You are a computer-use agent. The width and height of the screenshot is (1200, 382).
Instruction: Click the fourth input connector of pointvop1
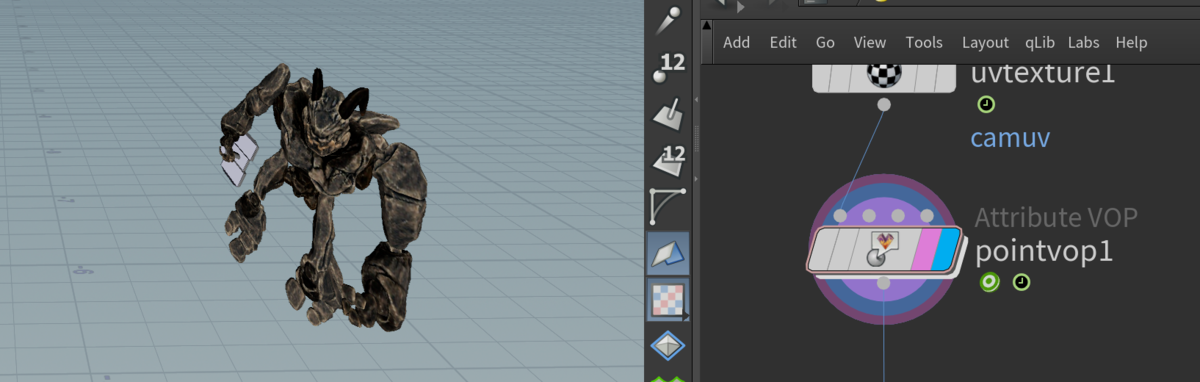[x=927, y=216]
